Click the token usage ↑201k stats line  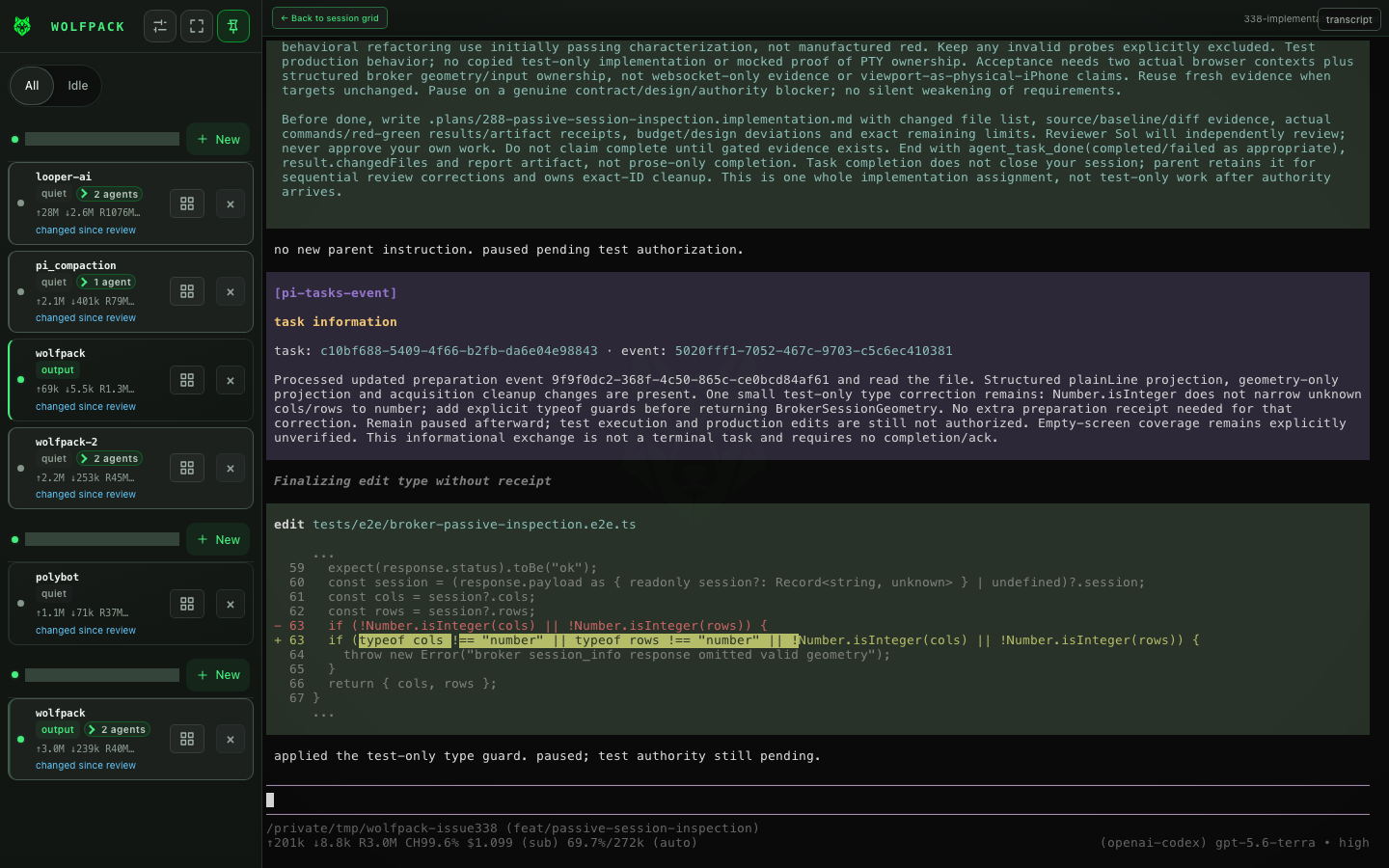pos(482,843)
